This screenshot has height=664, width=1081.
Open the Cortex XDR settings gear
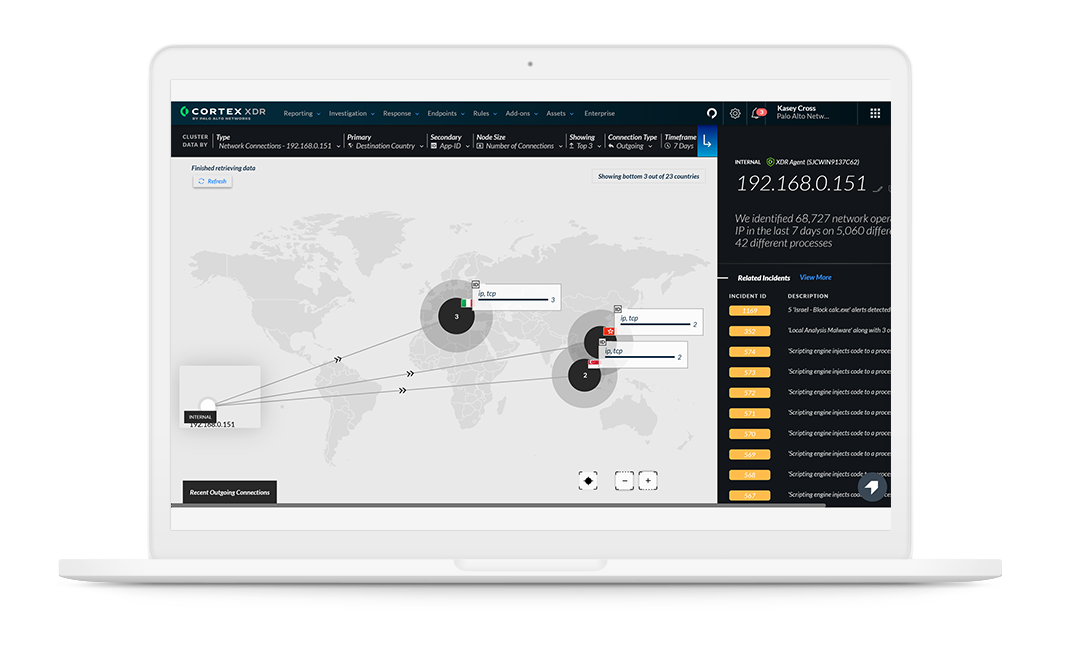tap(735, 113)
